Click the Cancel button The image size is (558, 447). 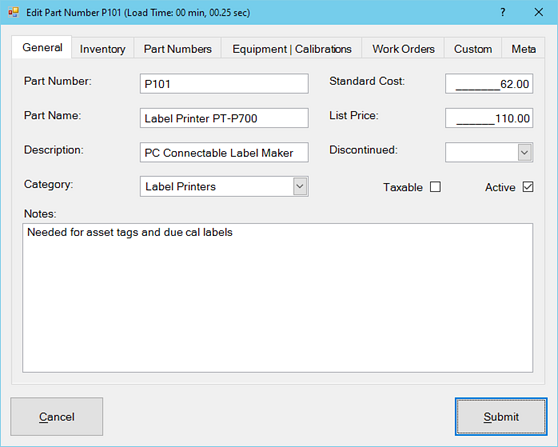57,416
